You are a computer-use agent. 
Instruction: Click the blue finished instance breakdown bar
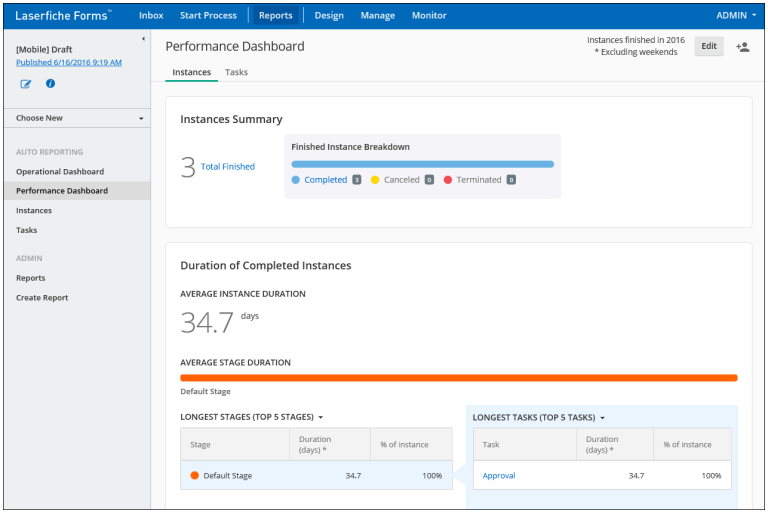tap(422, 165)
